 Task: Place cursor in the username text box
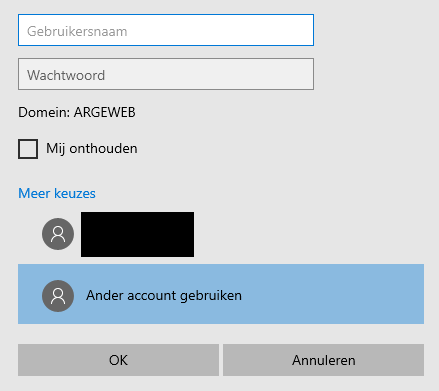tap(166, 30)
